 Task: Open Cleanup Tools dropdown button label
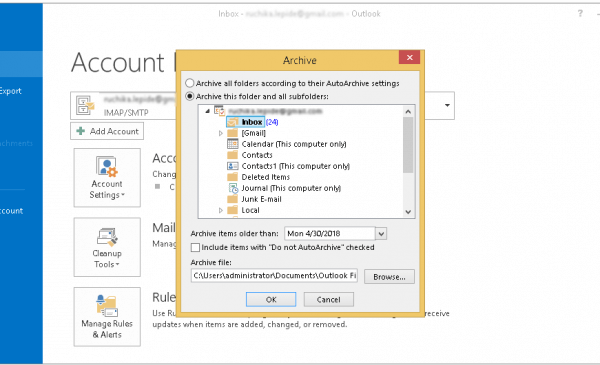107,259
